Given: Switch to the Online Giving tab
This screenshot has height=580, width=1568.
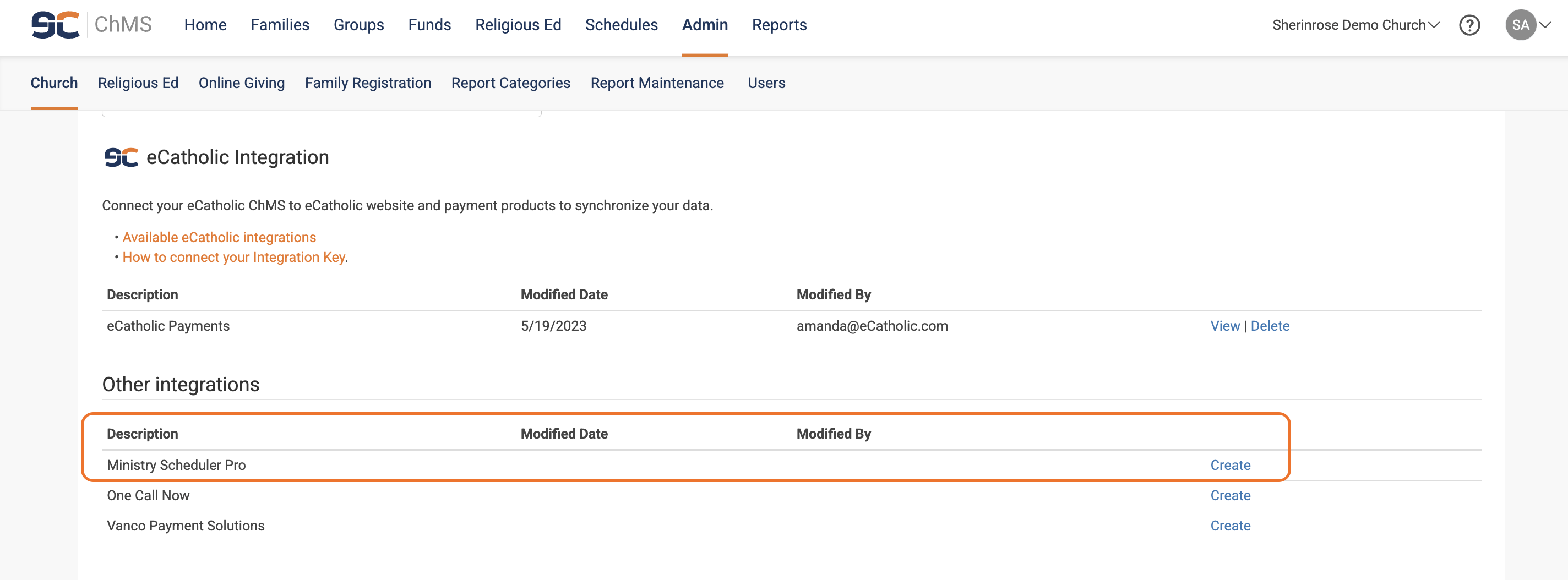Looking at the screenshot, I should (x=241, y=83).
